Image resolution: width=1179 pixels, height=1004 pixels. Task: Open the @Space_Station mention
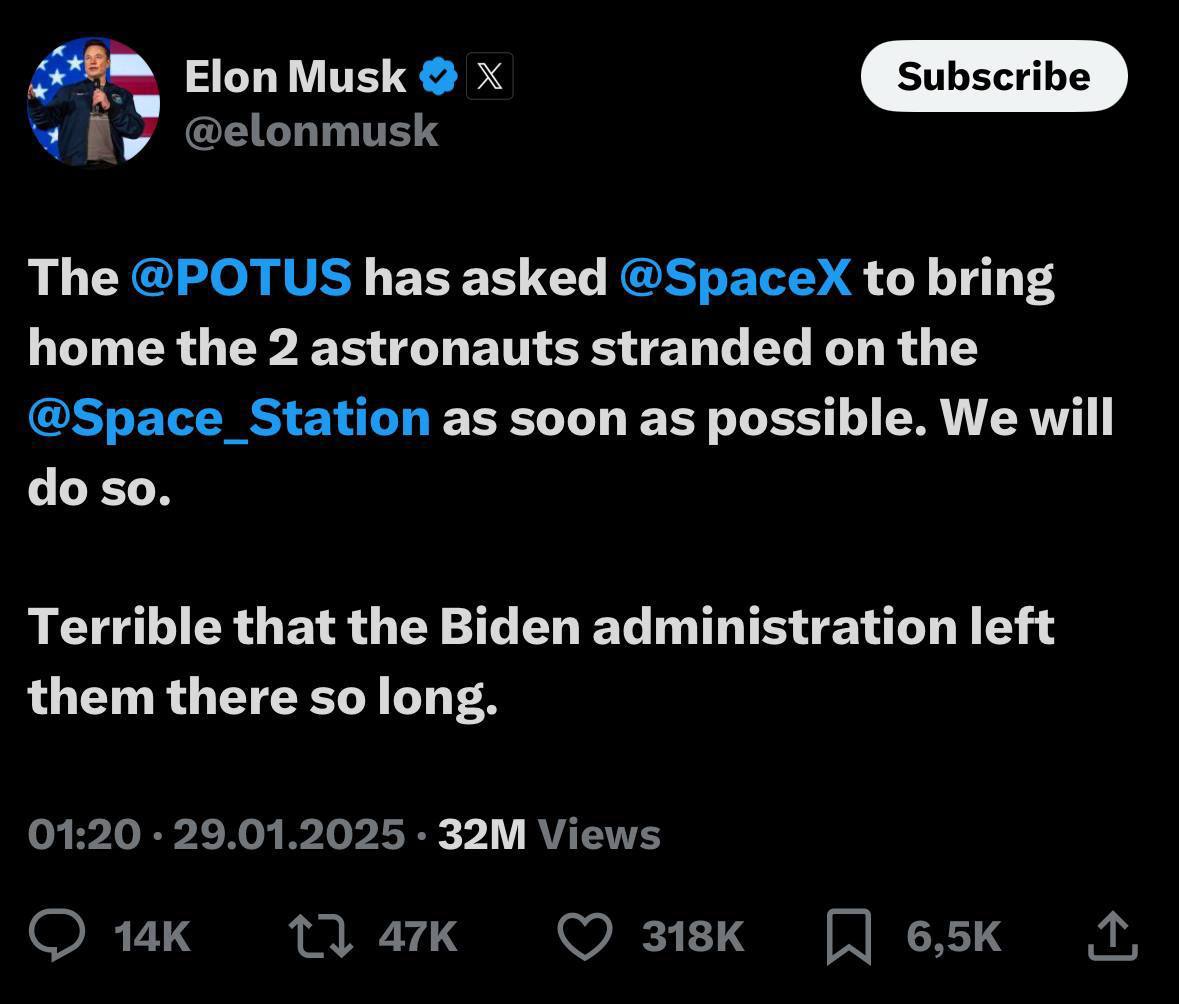(x=229, y=417)
